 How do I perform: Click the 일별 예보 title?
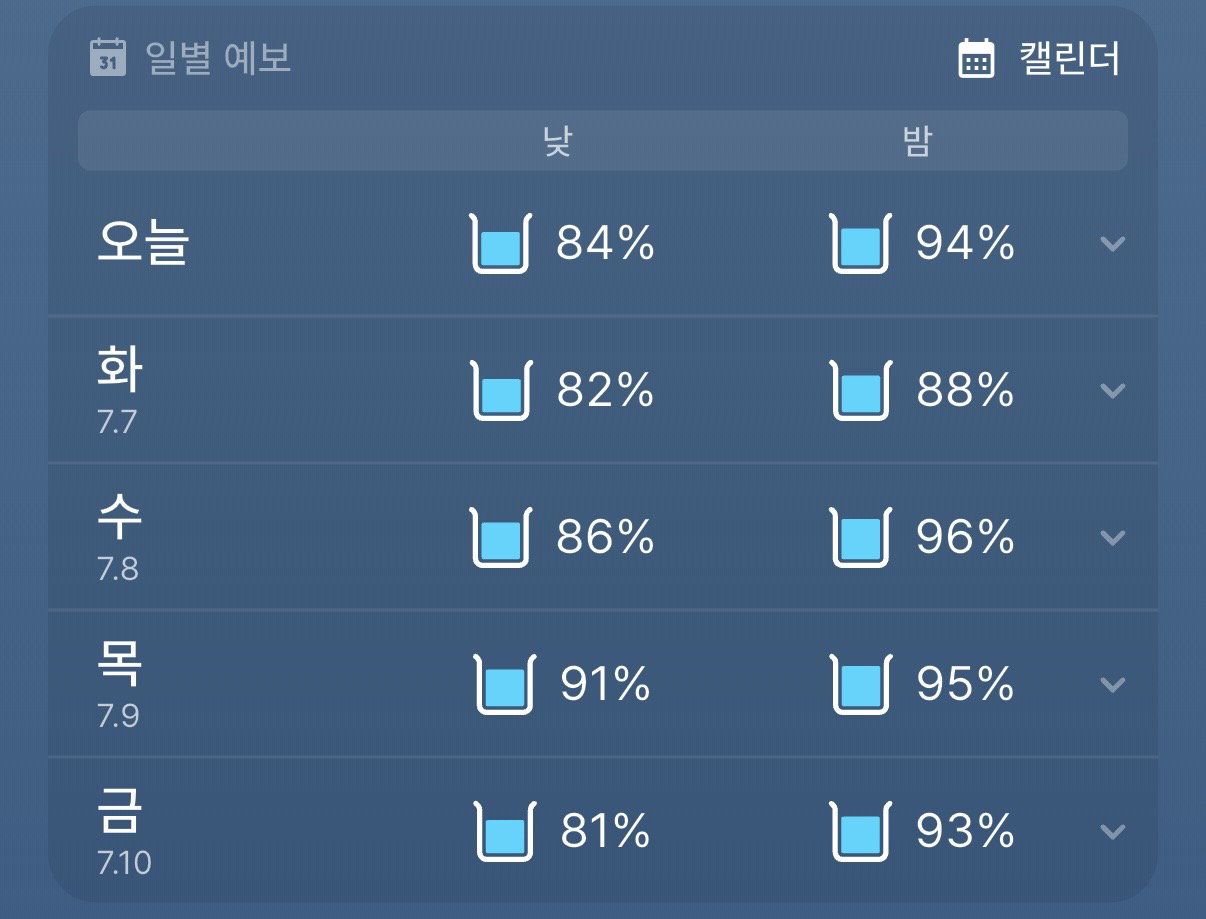(x=219, y=58)
